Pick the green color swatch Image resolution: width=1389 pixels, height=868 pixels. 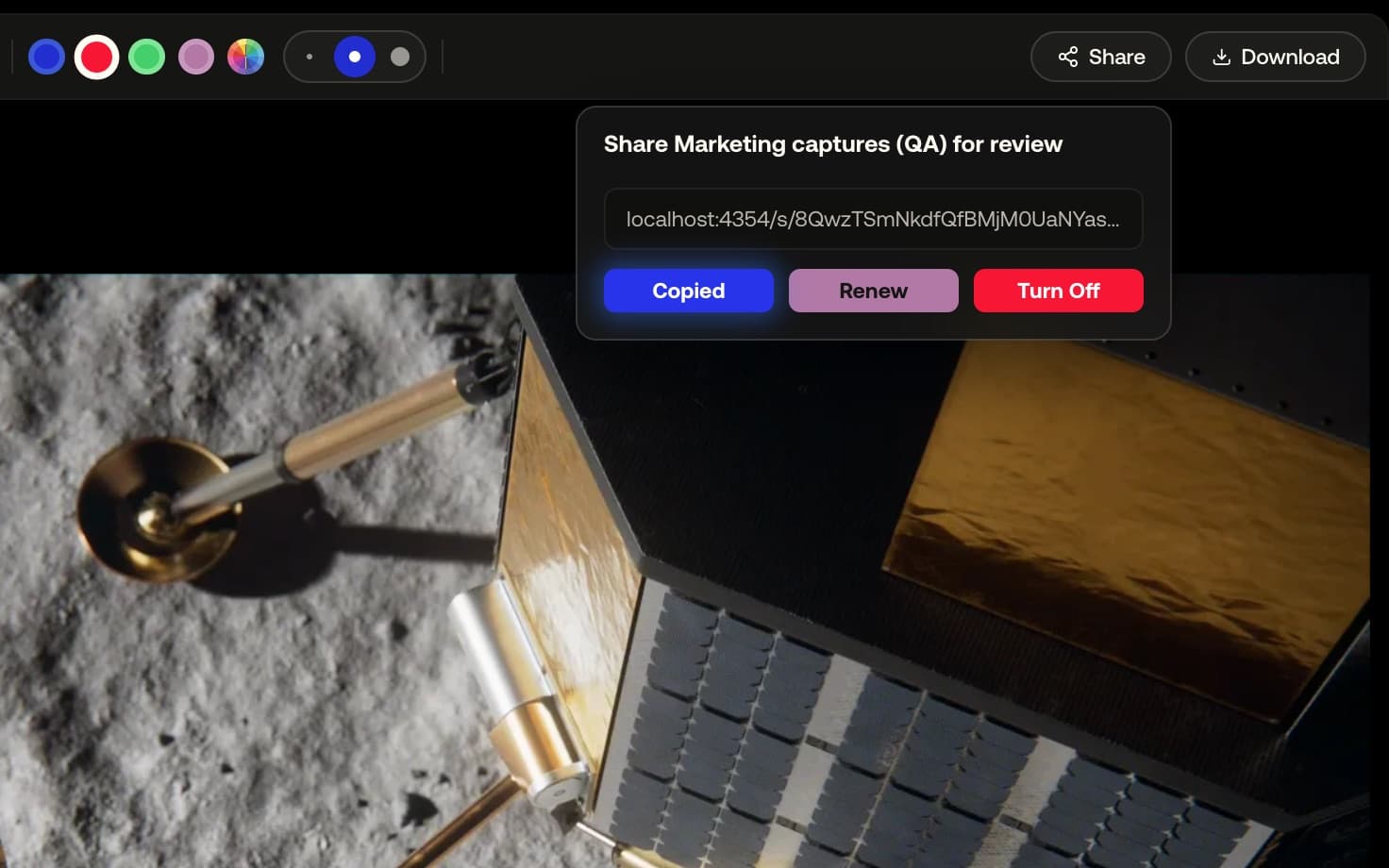click(146, 57)
